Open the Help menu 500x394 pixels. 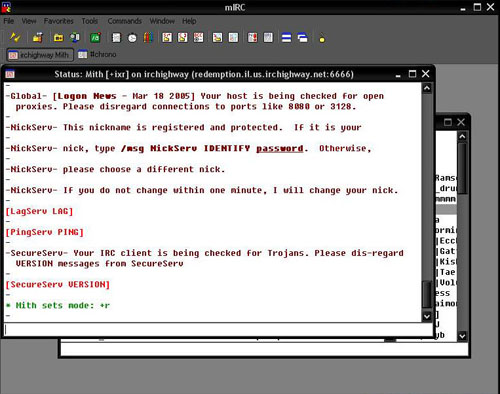(x=189, y=21)
